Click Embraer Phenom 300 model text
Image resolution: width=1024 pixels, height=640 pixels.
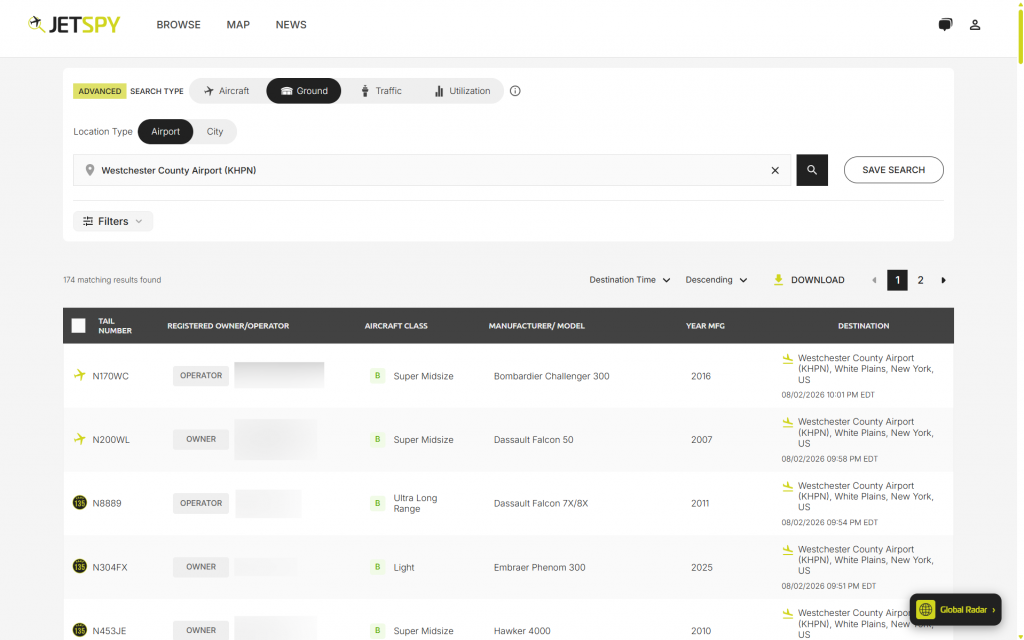click(x=539, y=568)
